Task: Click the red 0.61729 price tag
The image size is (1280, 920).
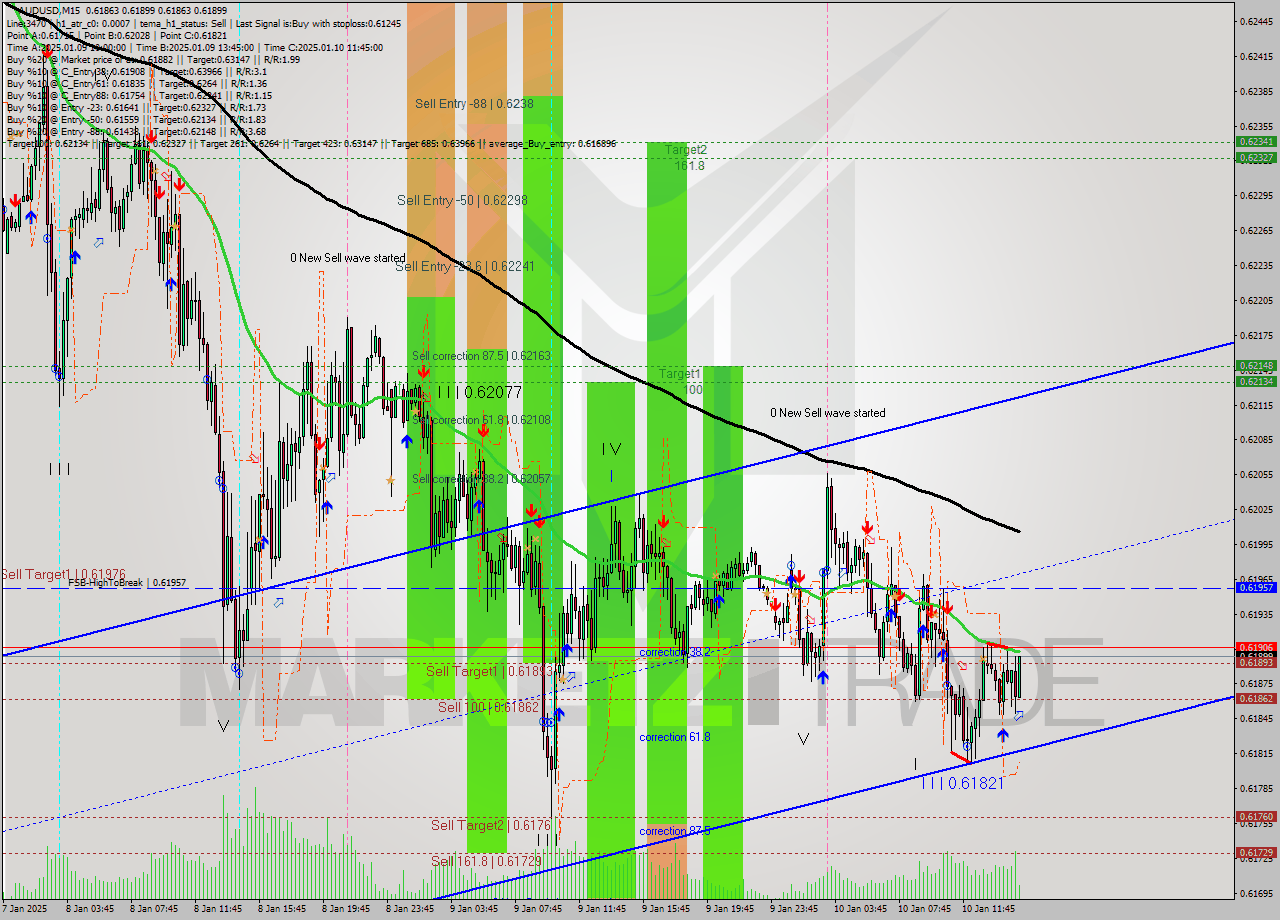Action: click(1256, 853)
